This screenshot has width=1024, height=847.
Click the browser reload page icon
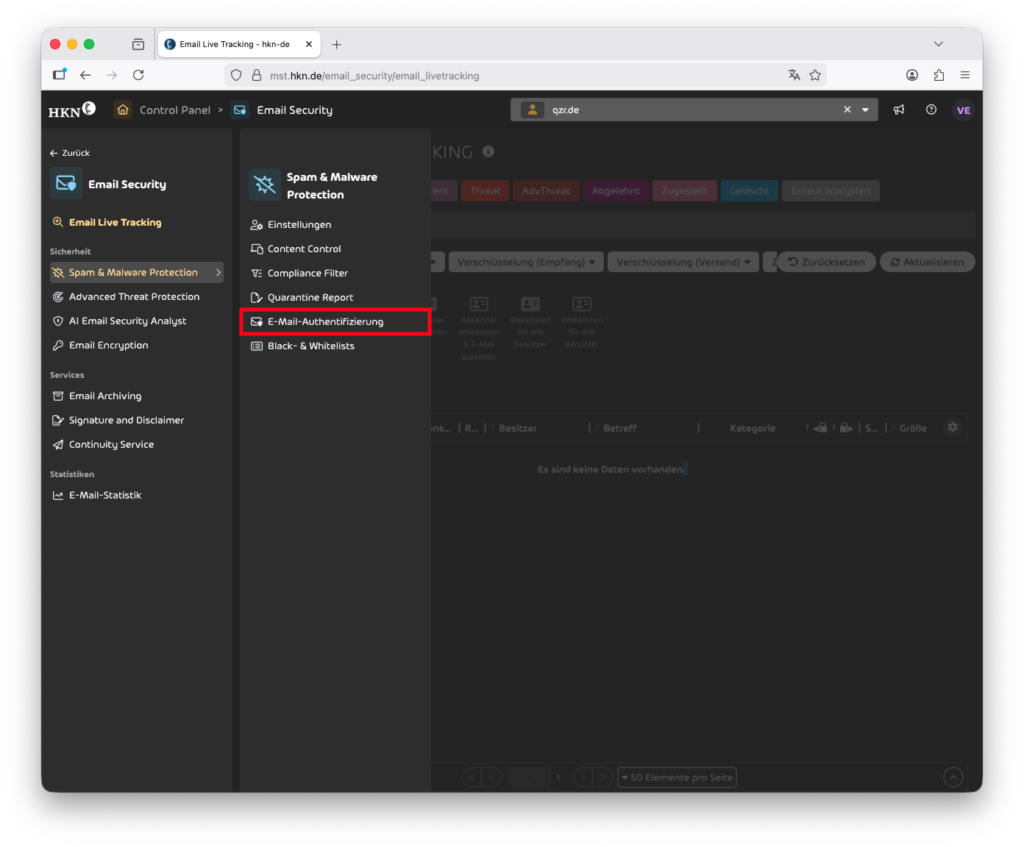click(138, 75)
